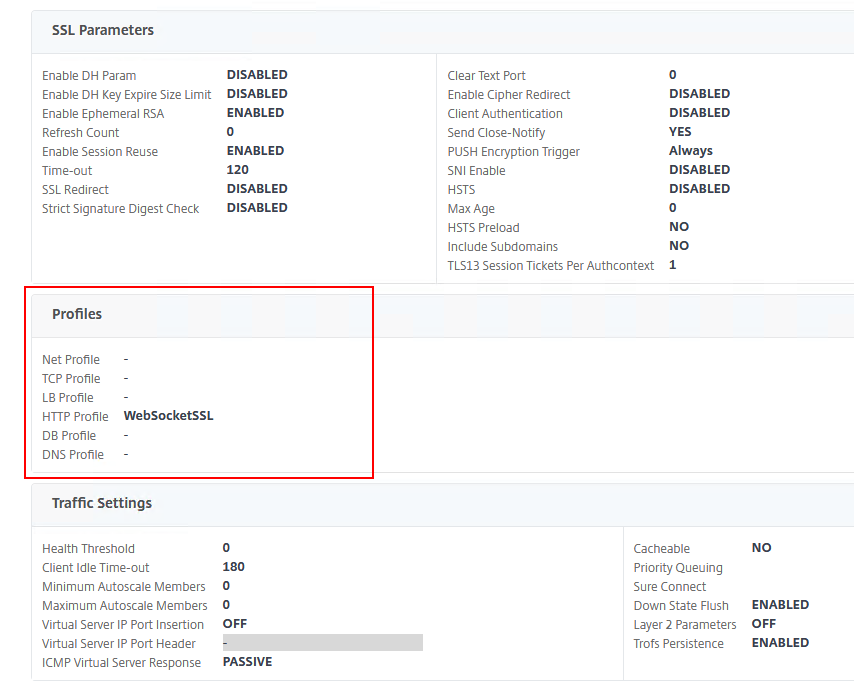Viewport: 854px width, 681px height.
Task: Select the WebSocketSSL HTTP profile value
Action: (x=168, y=416)
